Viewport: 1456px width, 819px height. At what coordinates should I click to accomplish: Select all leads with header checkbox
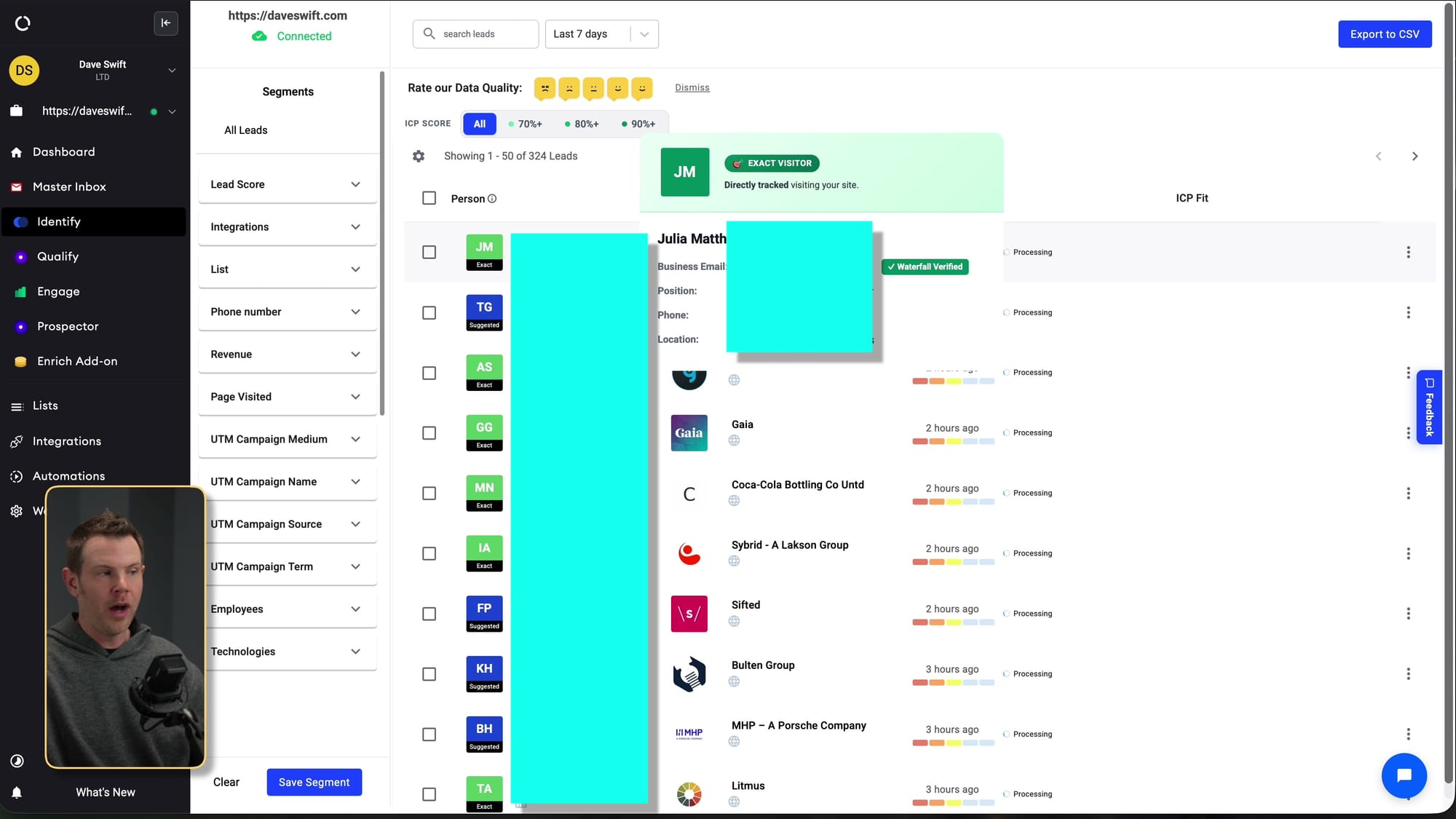[x=429, y=198]
